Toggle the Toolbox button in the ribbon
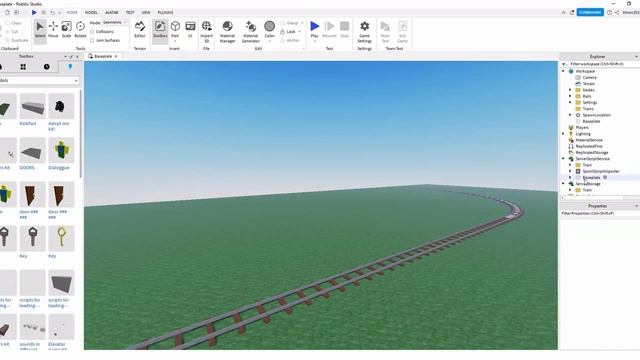This screenshot has height=360, width=640. tap(160, 30)
